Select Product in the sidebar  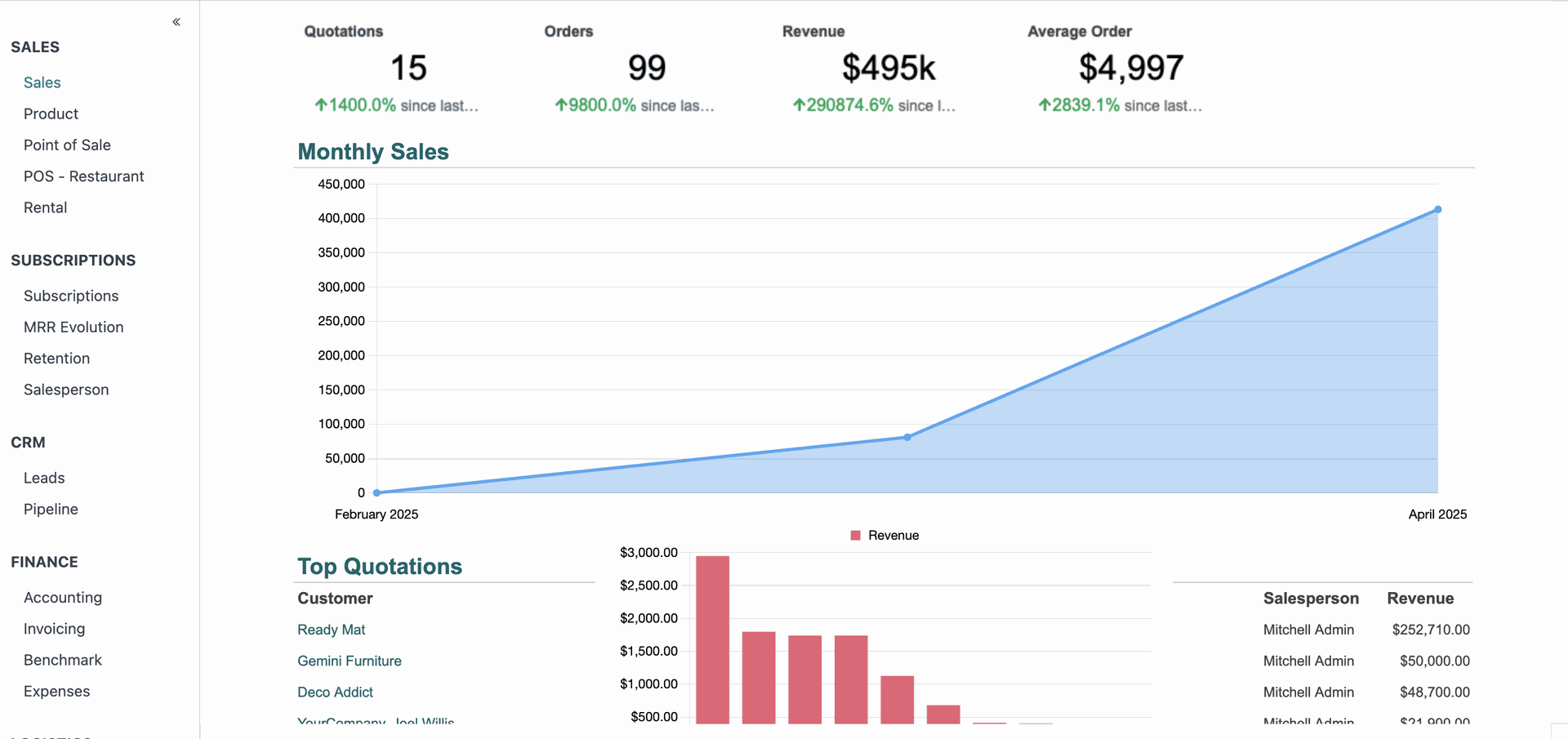tap(51, 114)
